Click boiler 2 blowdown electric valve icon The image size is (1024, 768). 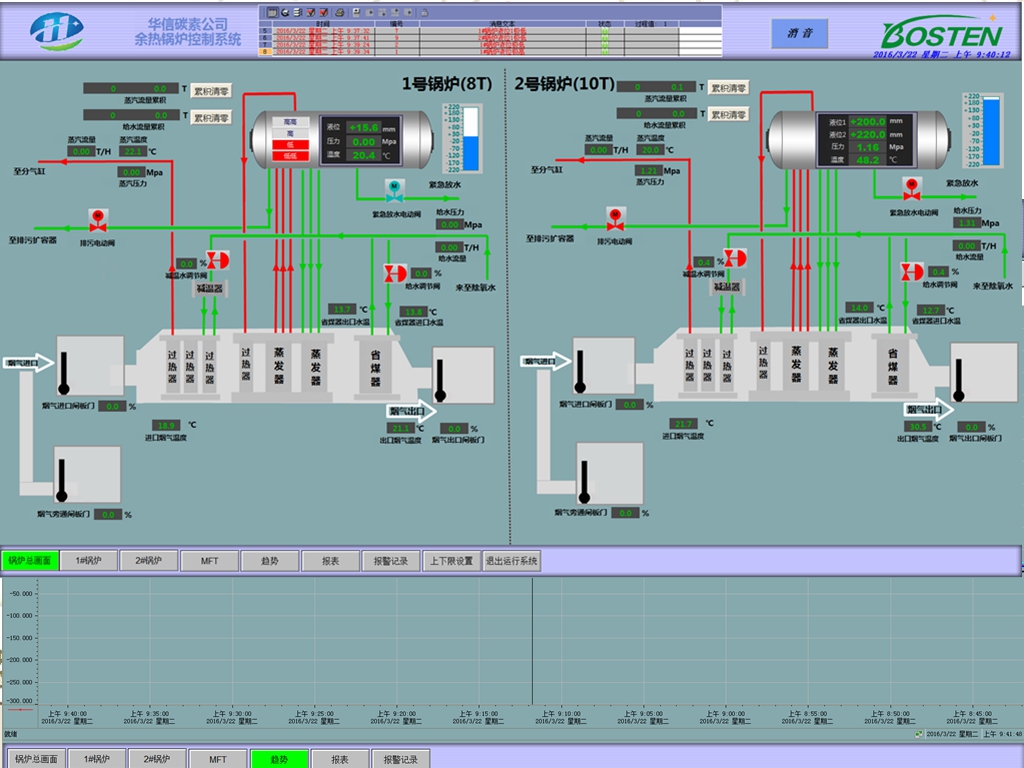[615, 216]
